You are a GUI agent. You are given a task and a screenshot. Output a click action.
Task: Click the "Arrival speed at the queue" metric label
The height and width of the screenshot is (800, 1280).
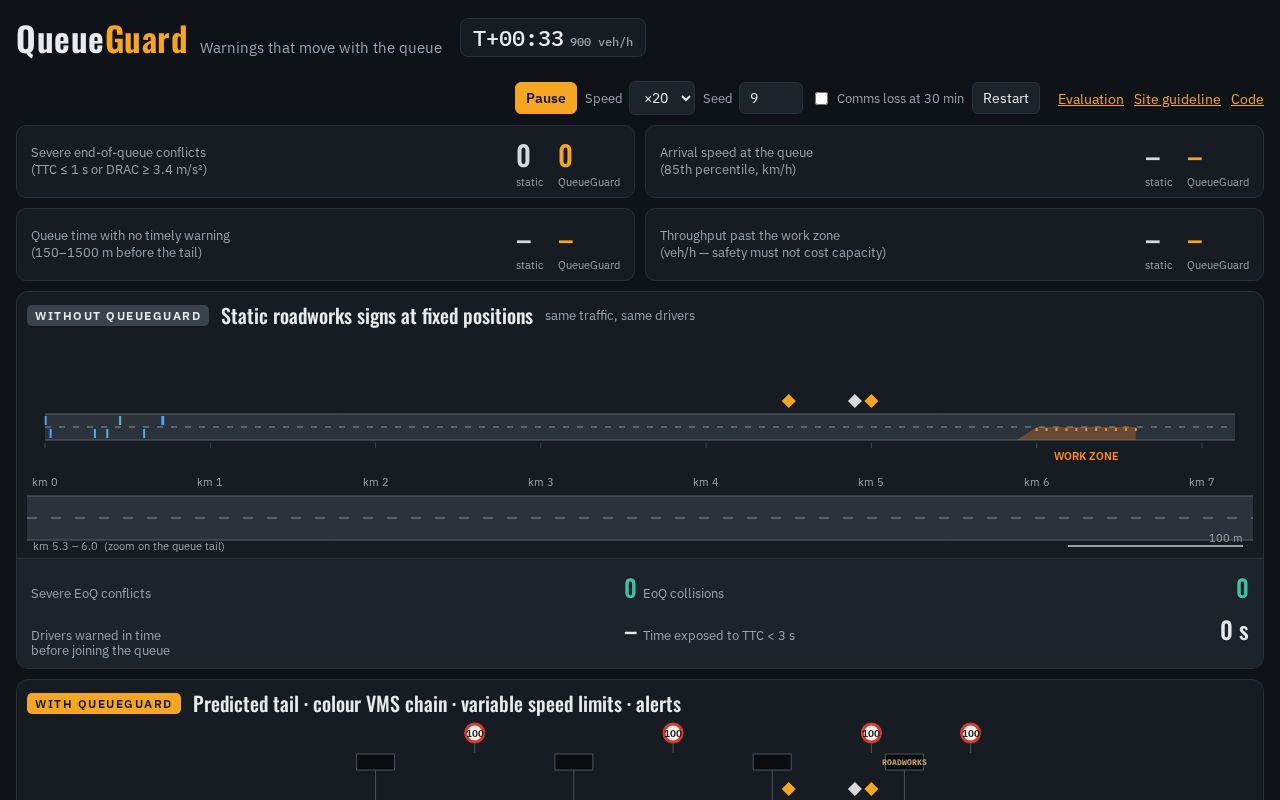(736, 152)
